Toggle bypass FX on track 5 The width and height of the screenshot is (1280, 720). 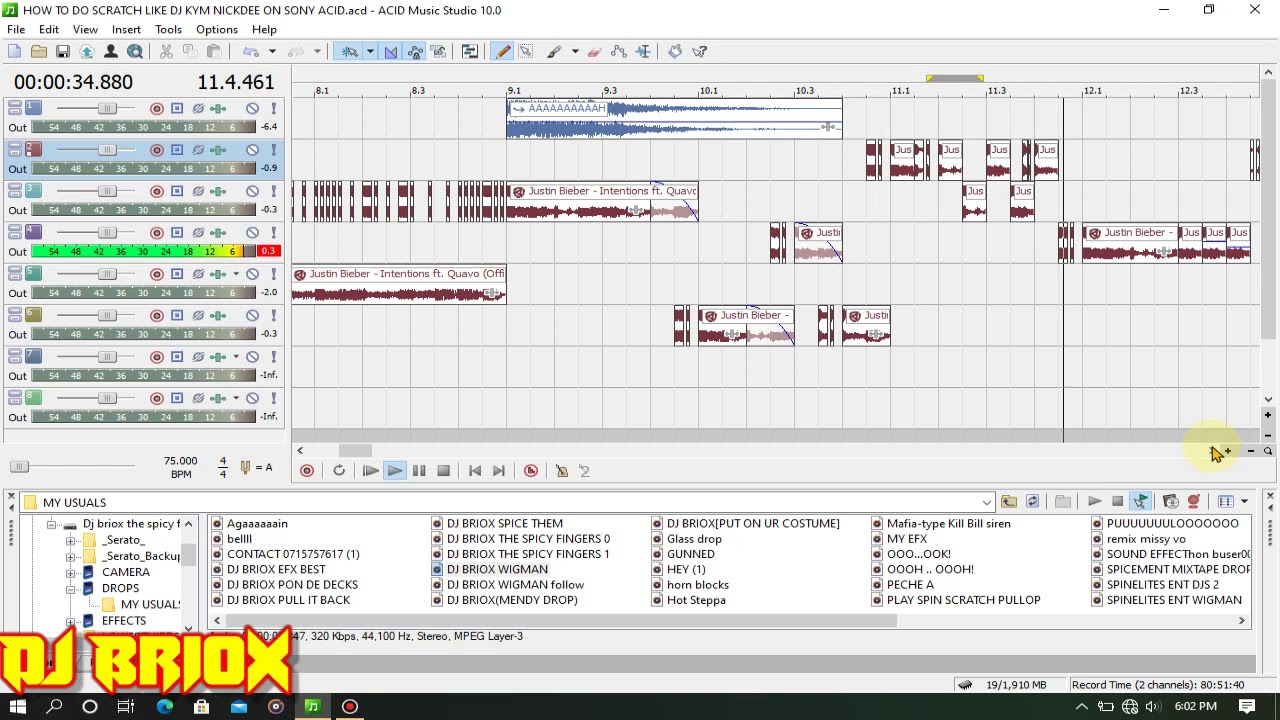tap(198, 274)
